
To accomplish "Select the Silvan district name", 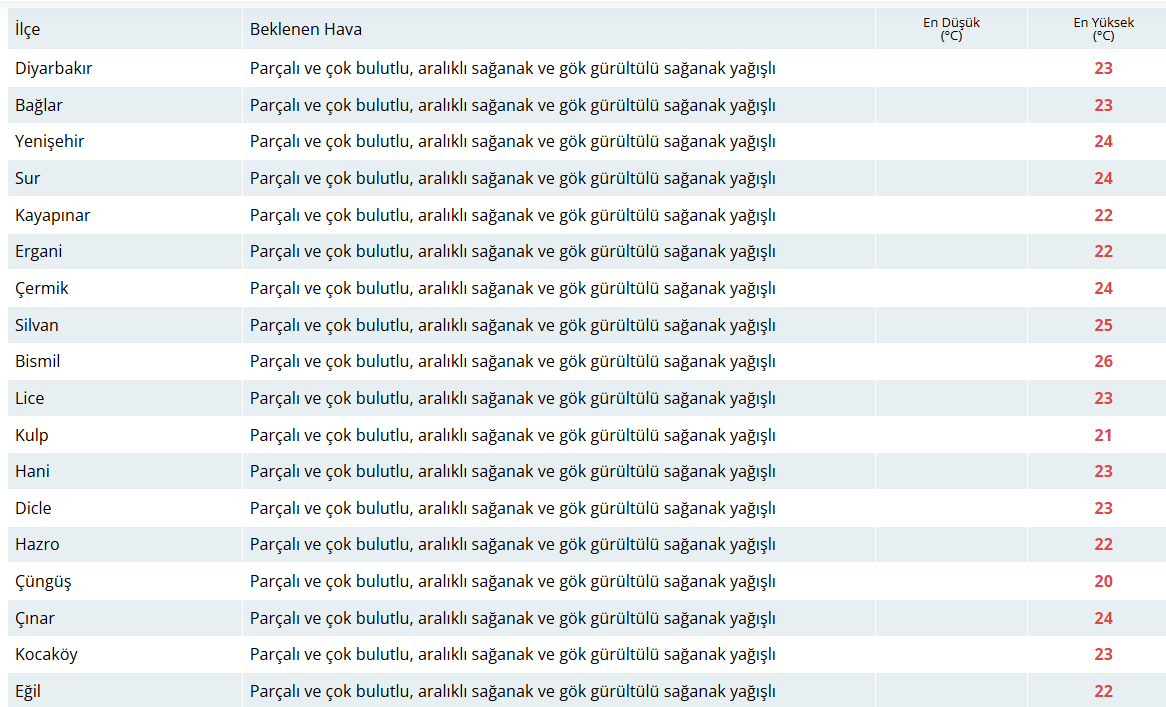I will [36, 325].
